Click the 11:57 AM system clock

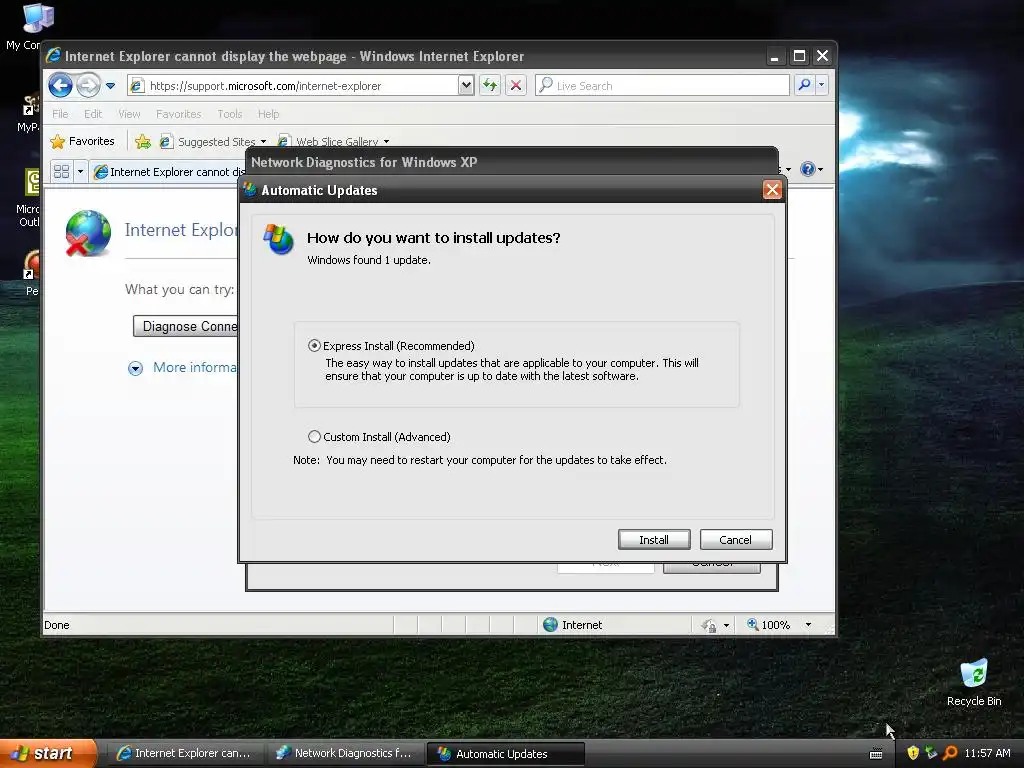pyautogui.click(x=987, y=753)
